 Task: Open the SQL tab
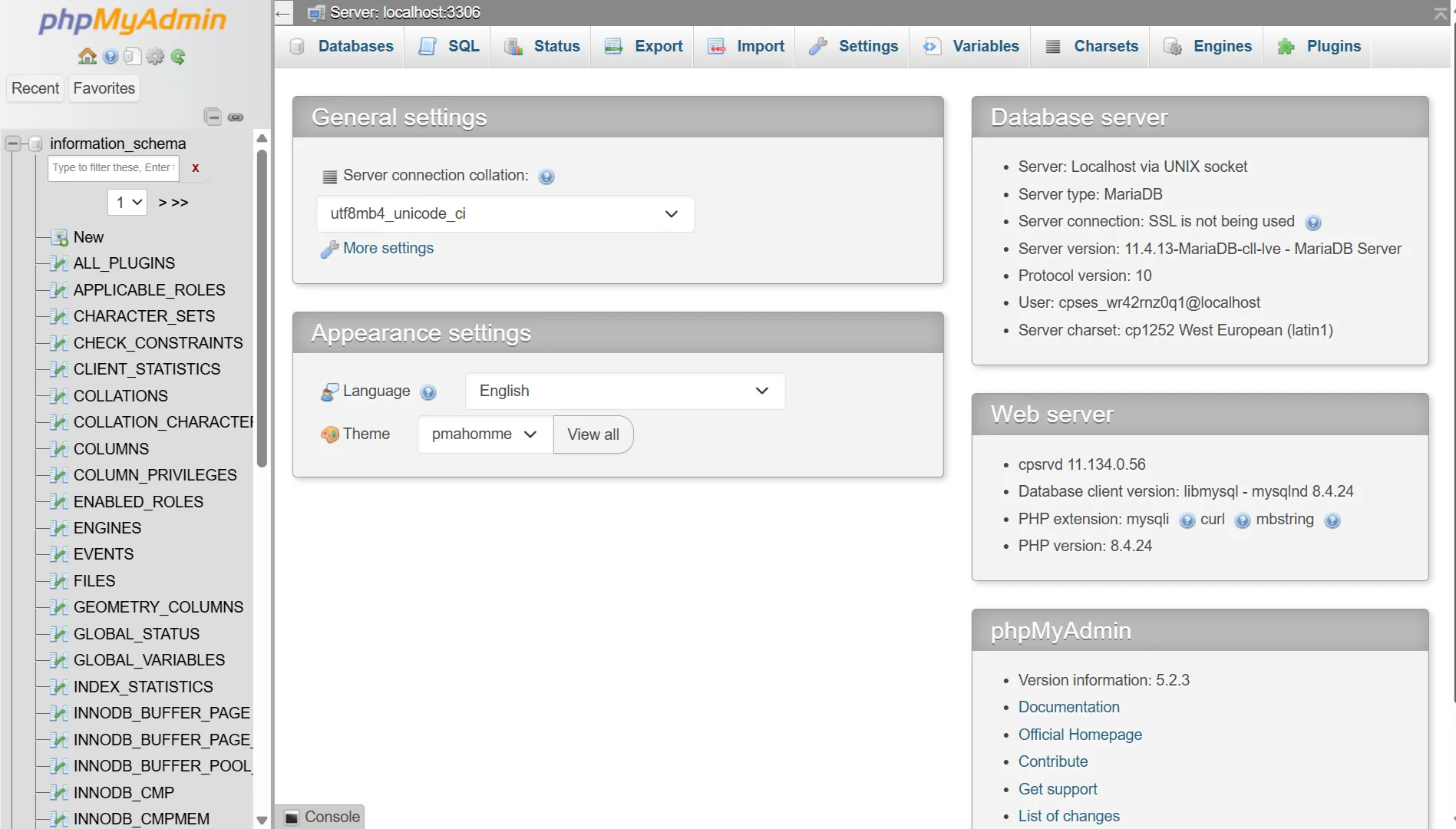point(448,46)
